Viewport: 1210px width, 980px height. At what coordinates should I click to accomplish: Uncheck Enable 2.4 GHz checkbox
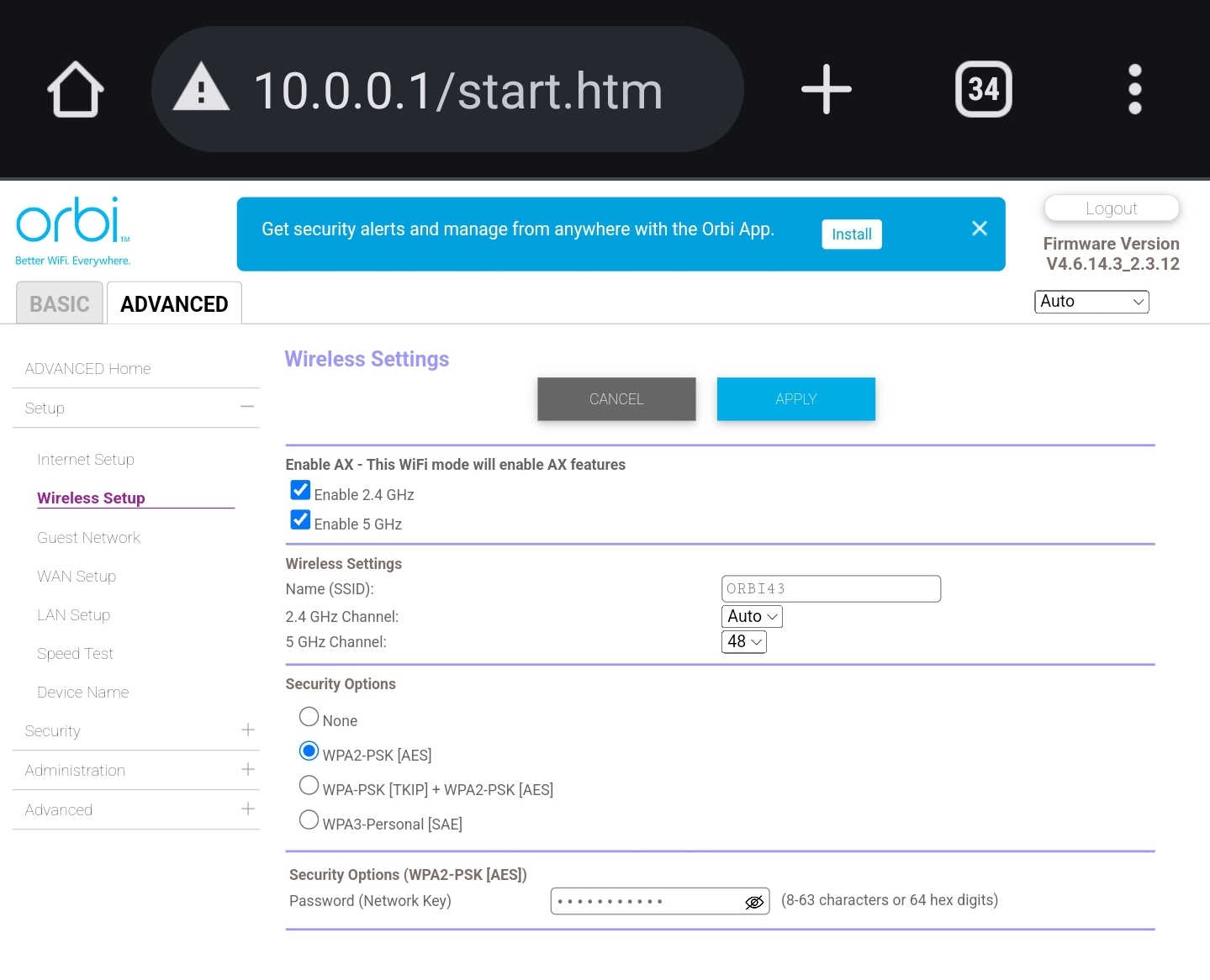300,491
